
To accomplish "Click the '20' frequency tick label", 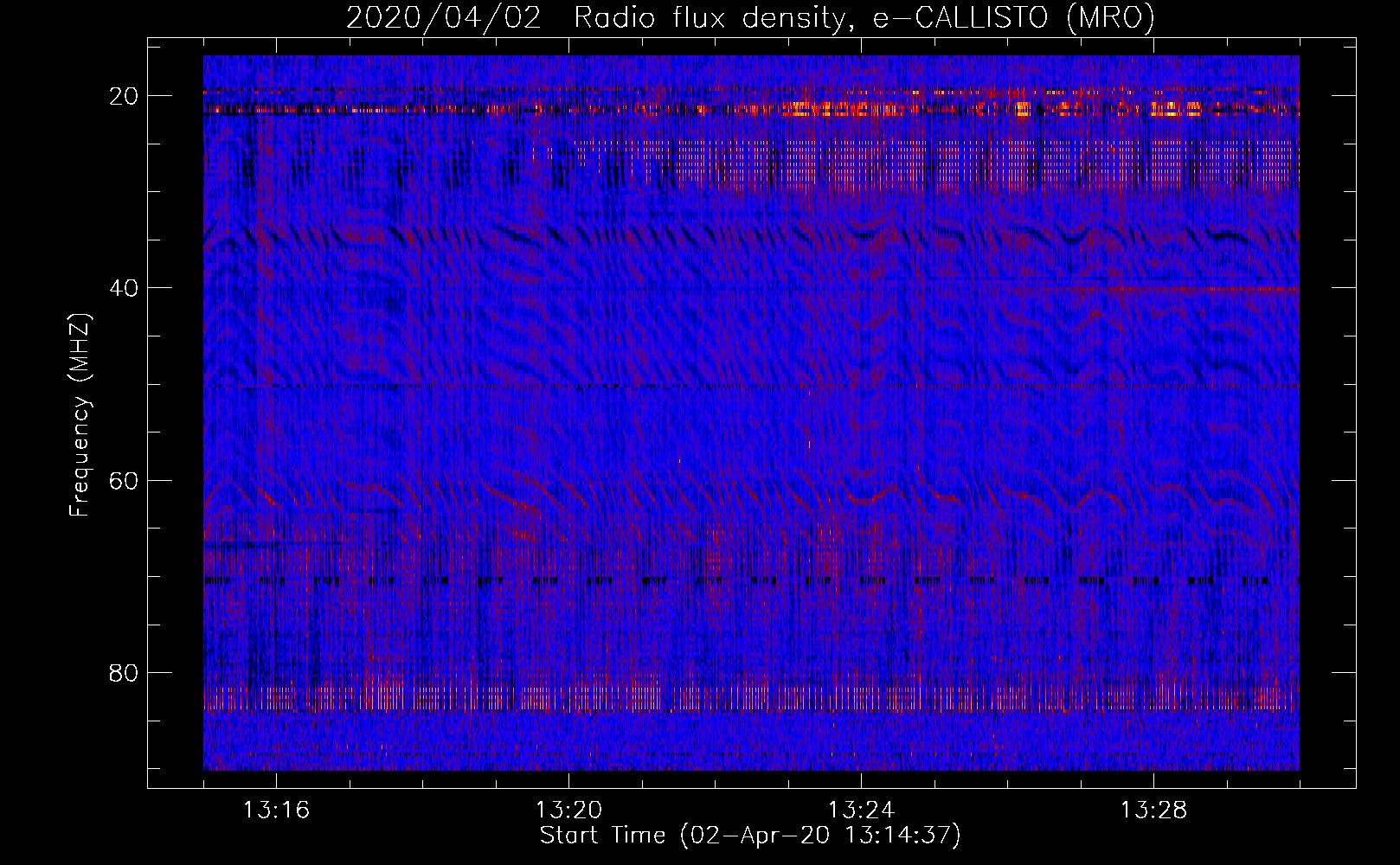I will tap(125, 96).
